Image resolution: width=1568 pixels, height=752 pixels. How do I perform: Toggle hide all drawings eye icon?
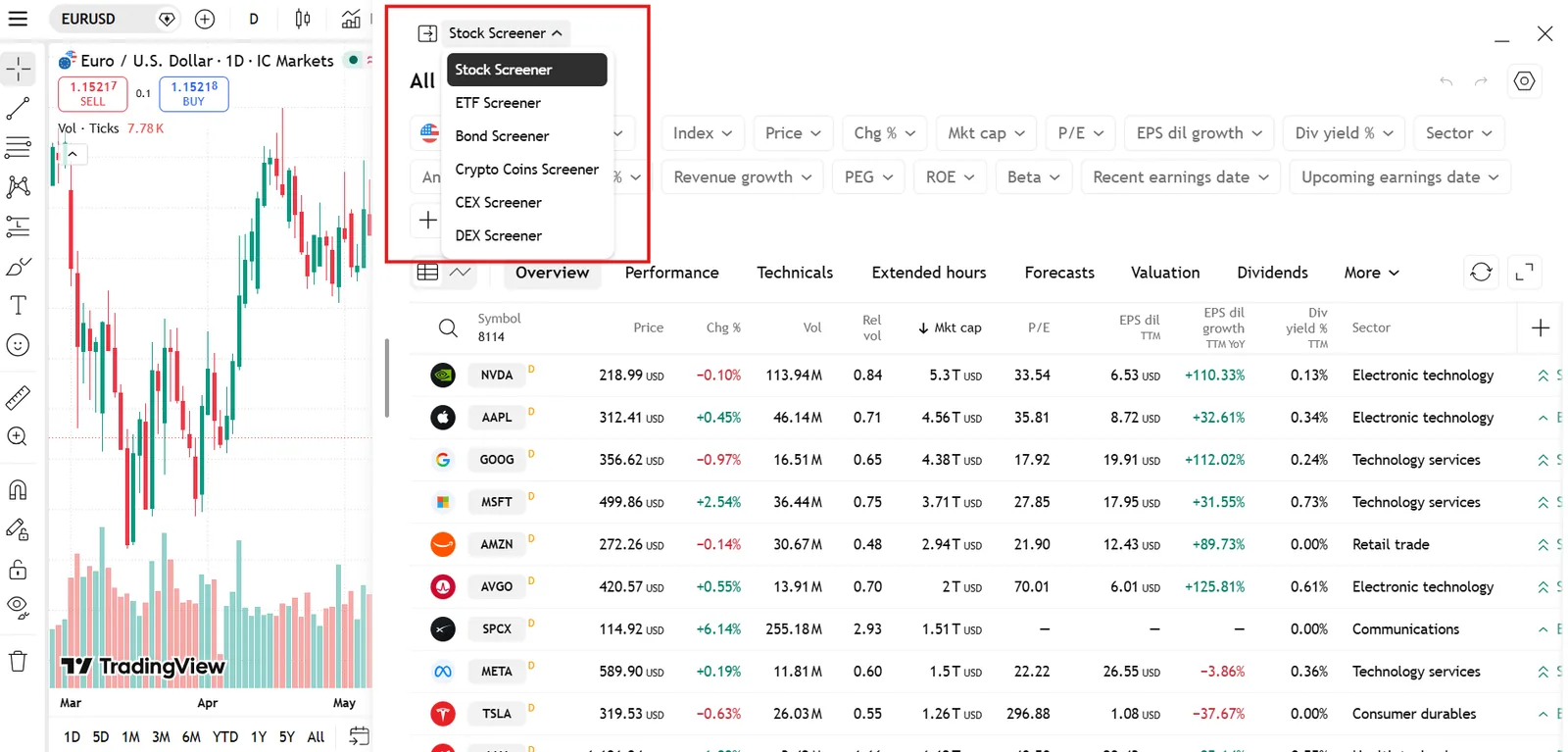coord(18,608)
